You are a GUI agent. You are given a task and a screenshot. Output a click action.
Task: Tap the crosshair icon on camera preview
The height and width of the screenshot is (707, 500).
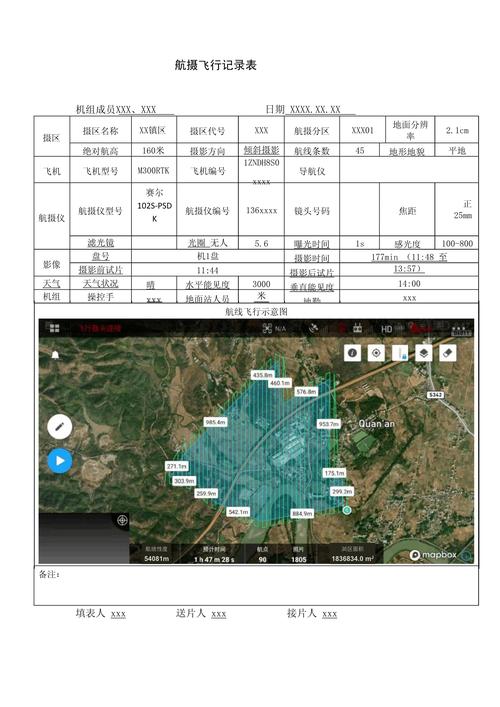(x=122, y=521)
